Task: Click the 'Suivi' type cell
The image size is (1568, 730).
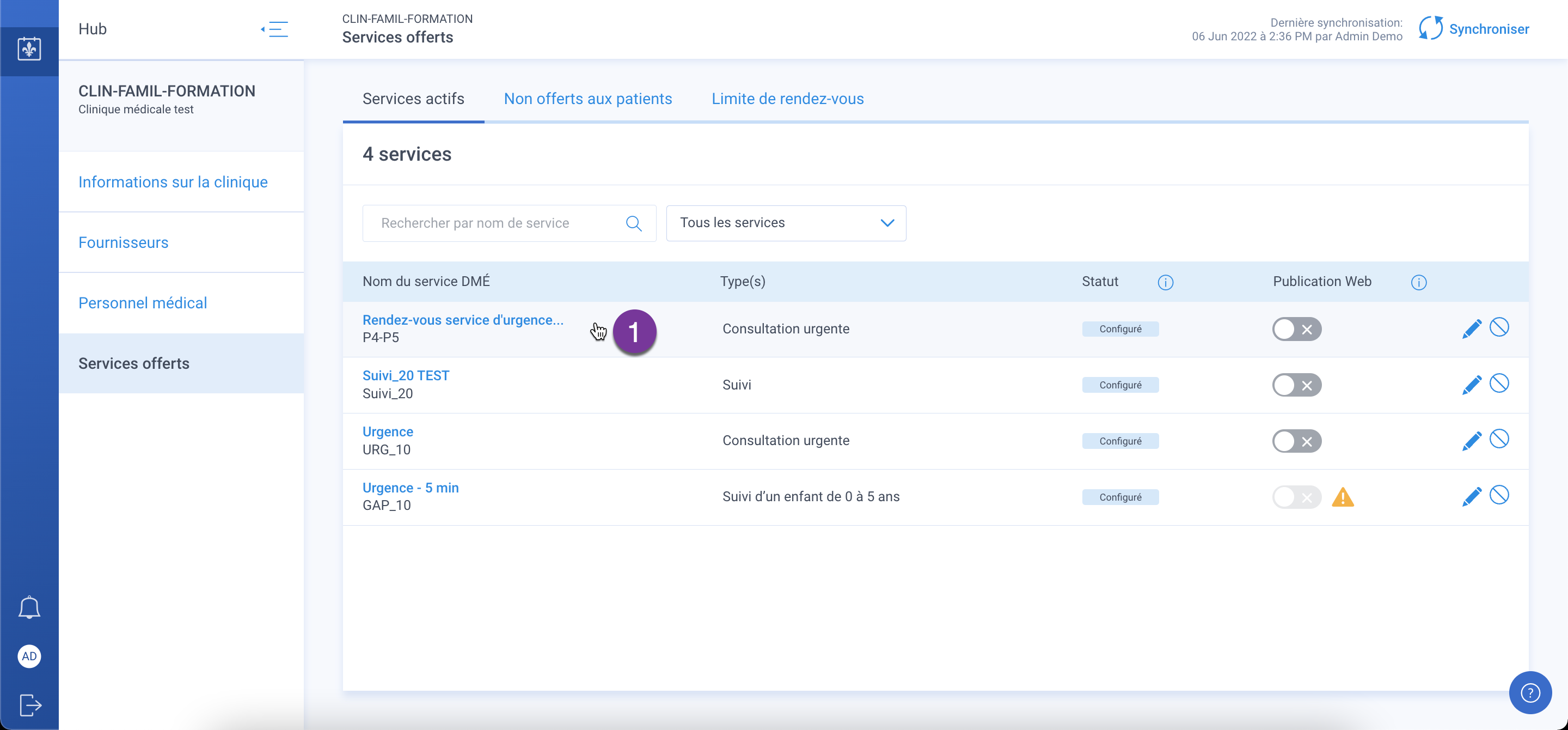Action: 737,385
